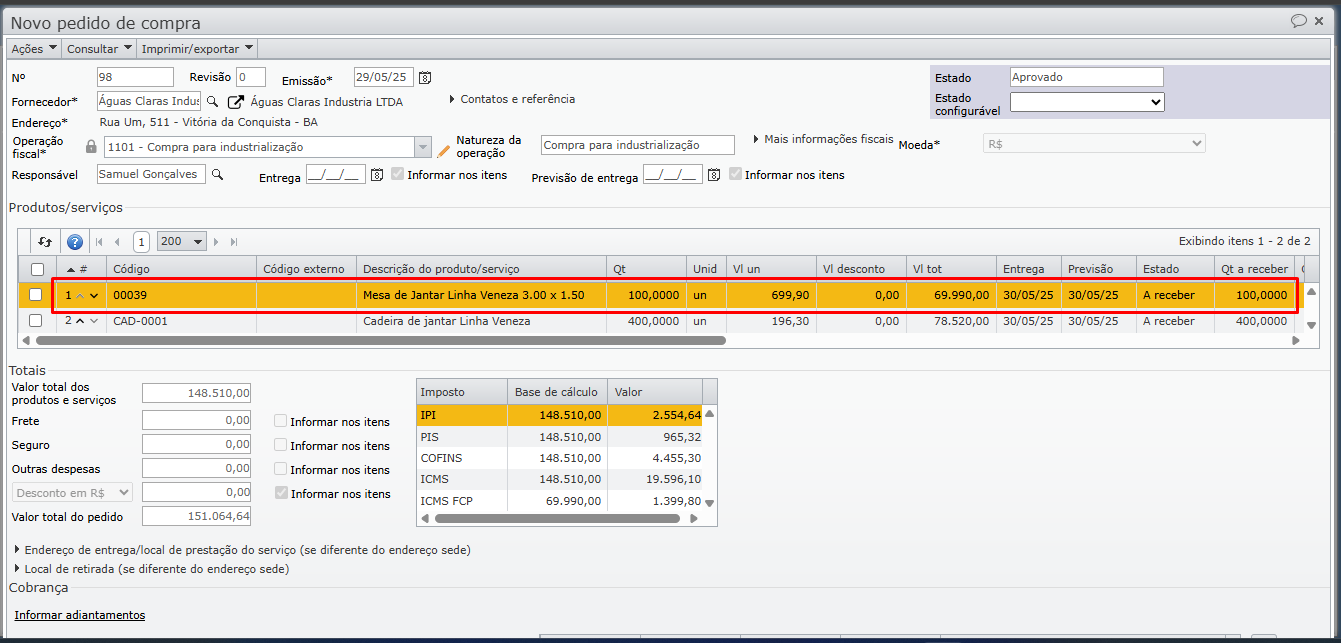Screen dimensions: 1341x643
Task: Click the search icon beside Fornecedor field
Action: point(212,101)
